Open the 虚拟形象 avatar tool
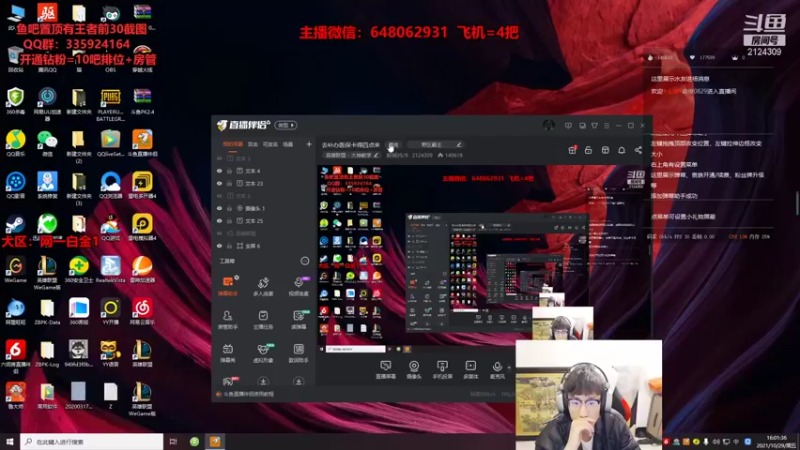 click(263, 353)
